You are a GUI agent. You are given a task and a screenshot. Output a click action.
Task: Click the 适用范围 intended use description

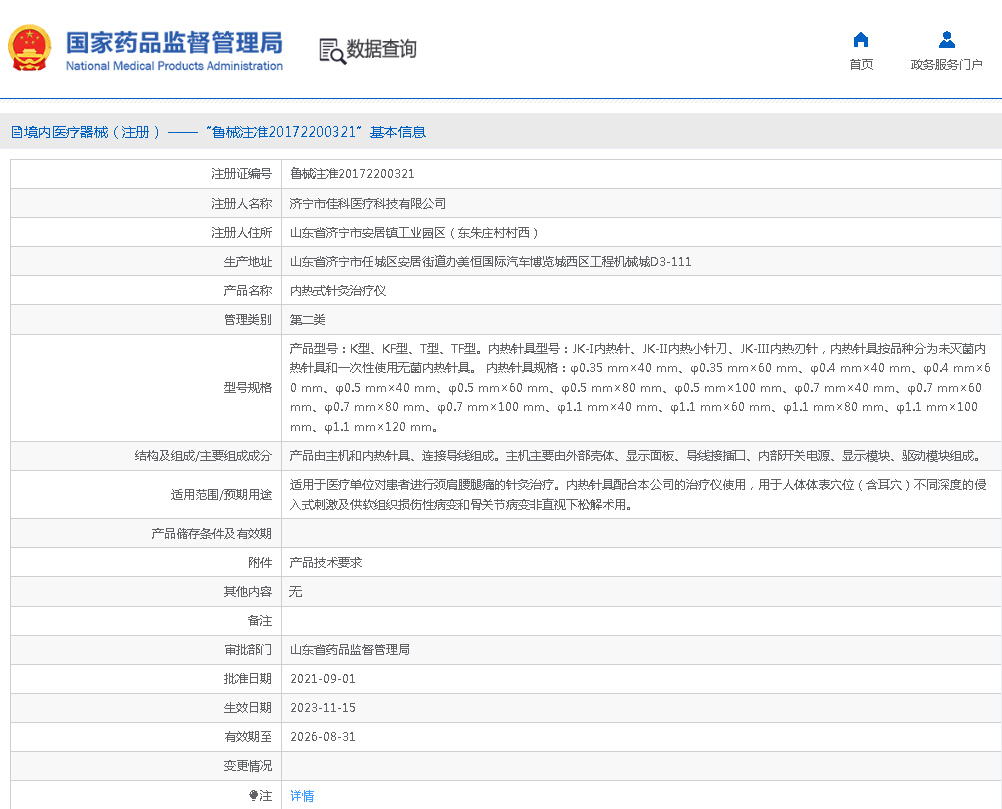(638, 495)
